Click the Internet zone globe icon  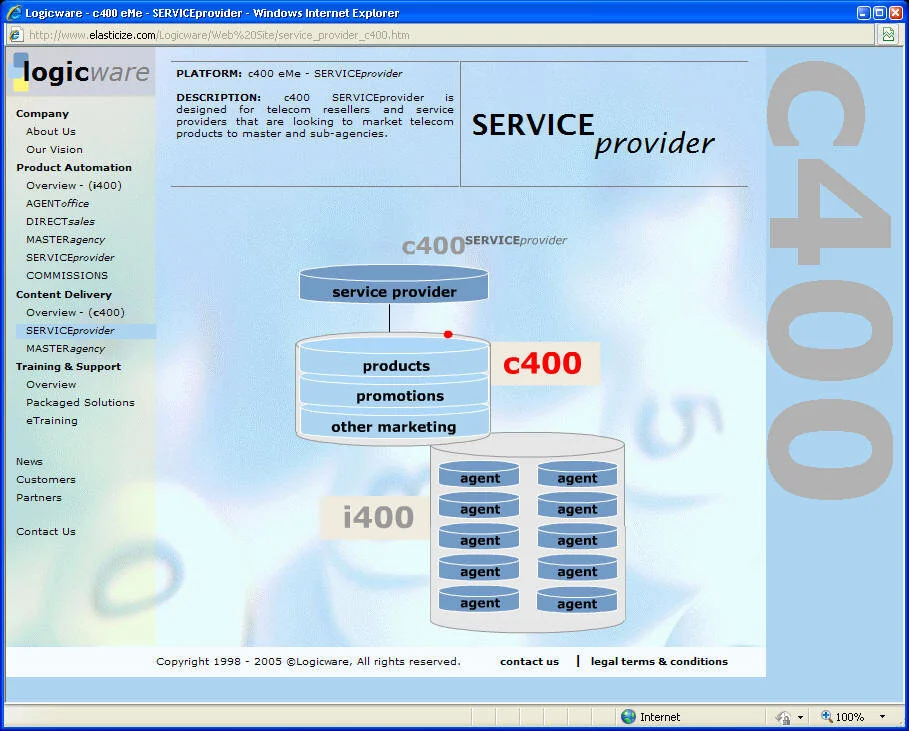(x=628, y=717)
